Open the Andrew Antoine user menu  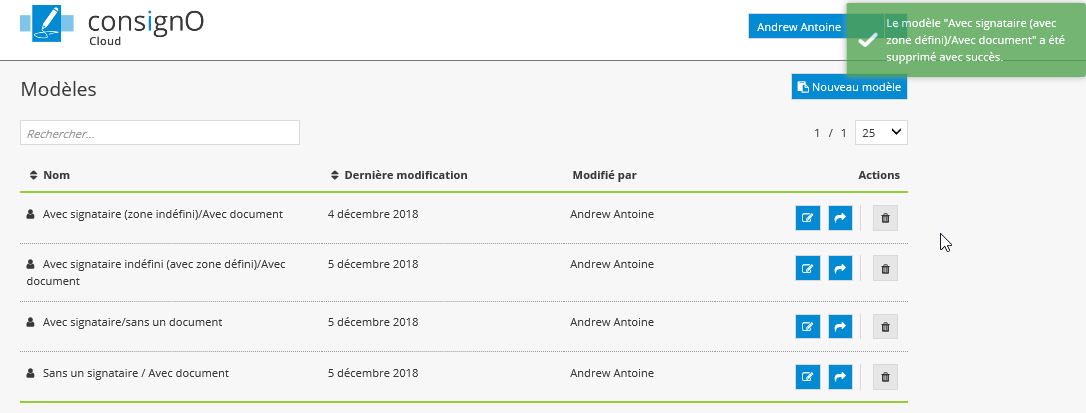(x=797, y=27)
